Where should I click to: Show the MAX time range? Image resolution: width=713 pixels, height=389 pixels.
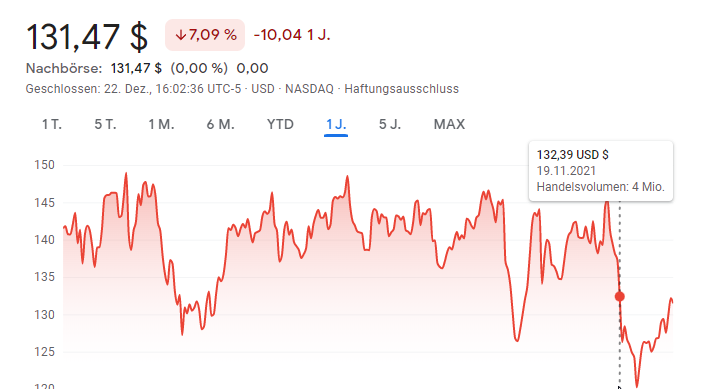(449, 124)
